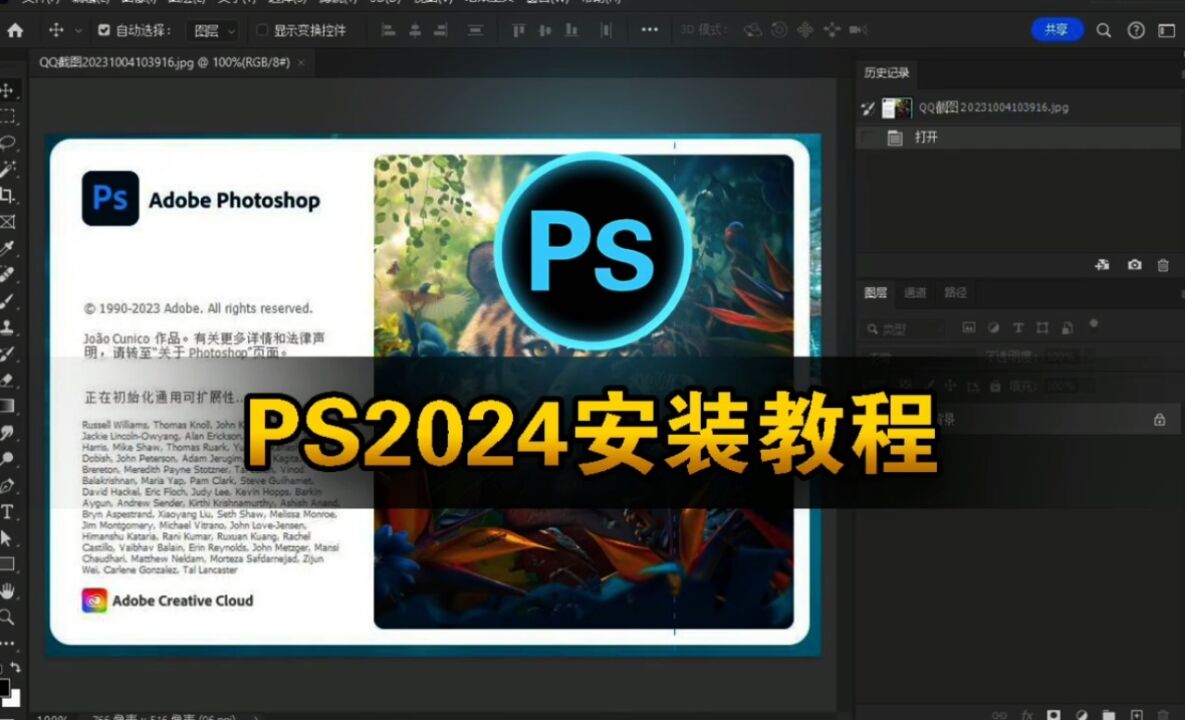Create new snapshot in History panel

click(x=1135, y=265)
